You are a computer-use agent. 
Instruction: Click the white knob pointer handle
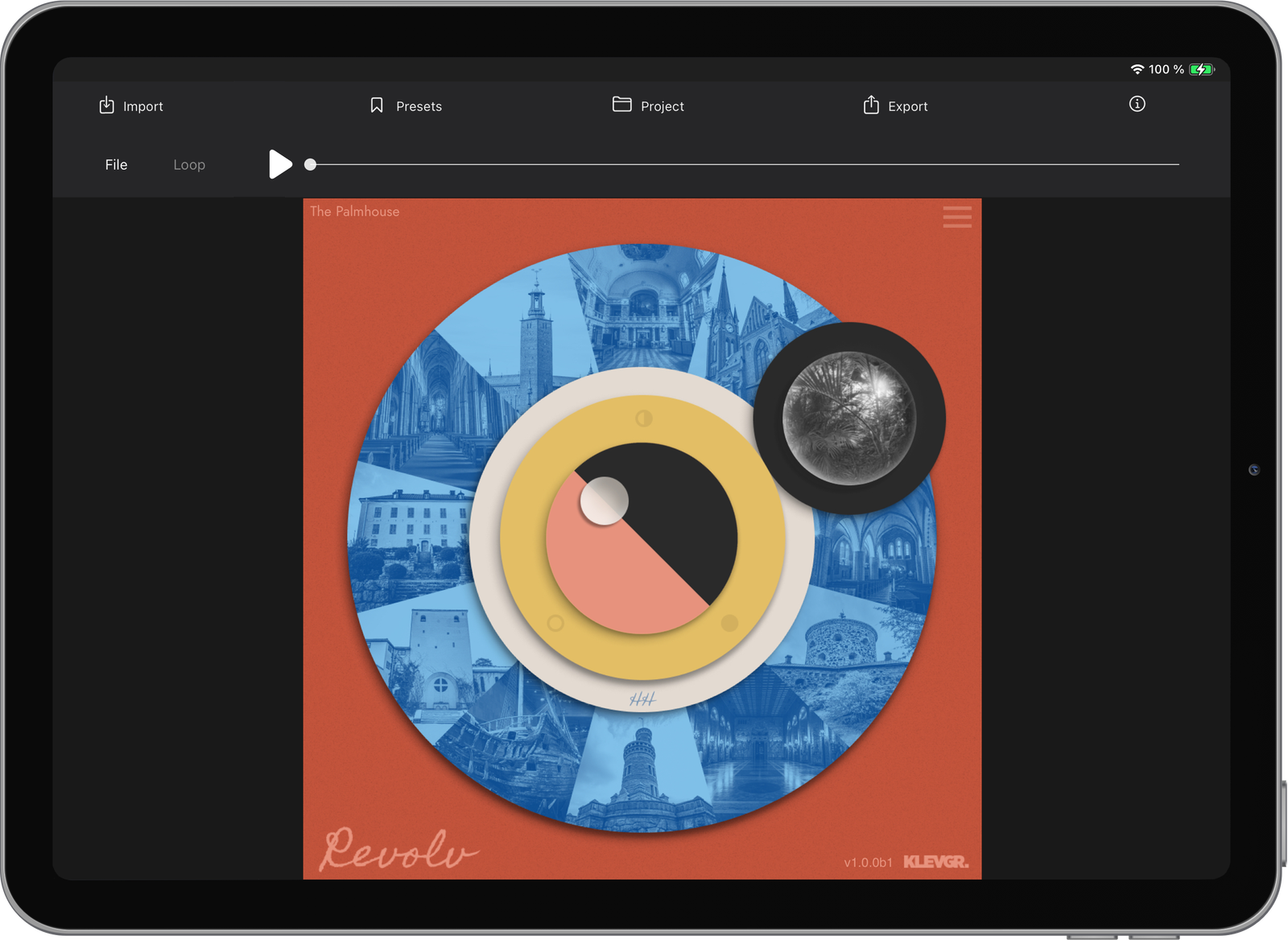click(605, 501)
